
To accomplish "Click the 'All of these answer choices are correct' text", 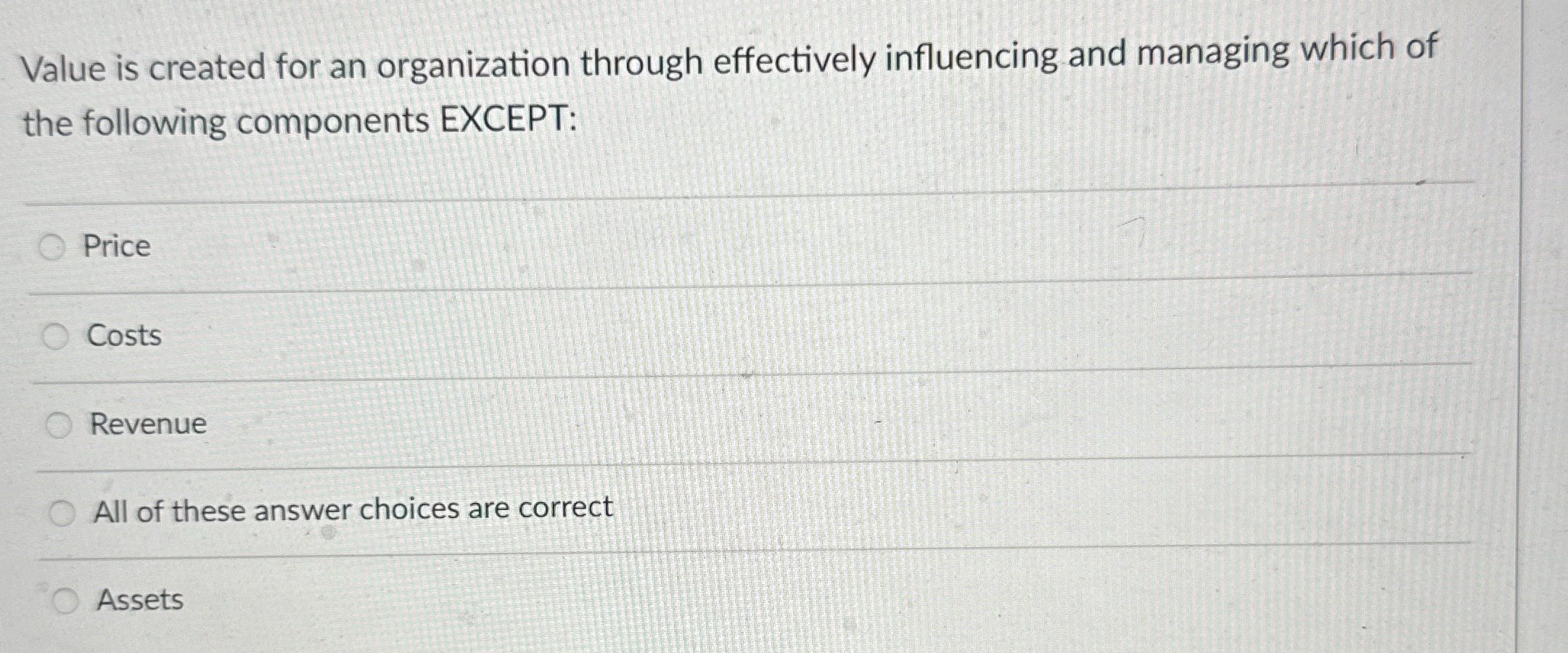I will point(353,510).
